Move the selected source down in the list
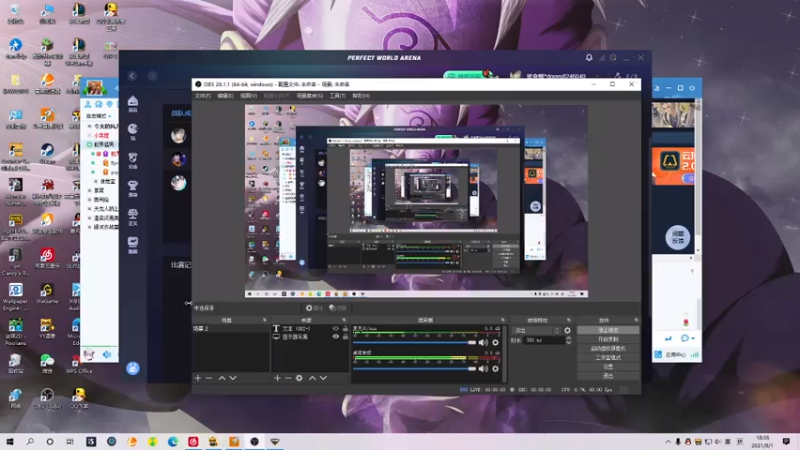The image size is (800, 450). click(x=323, y=378)
